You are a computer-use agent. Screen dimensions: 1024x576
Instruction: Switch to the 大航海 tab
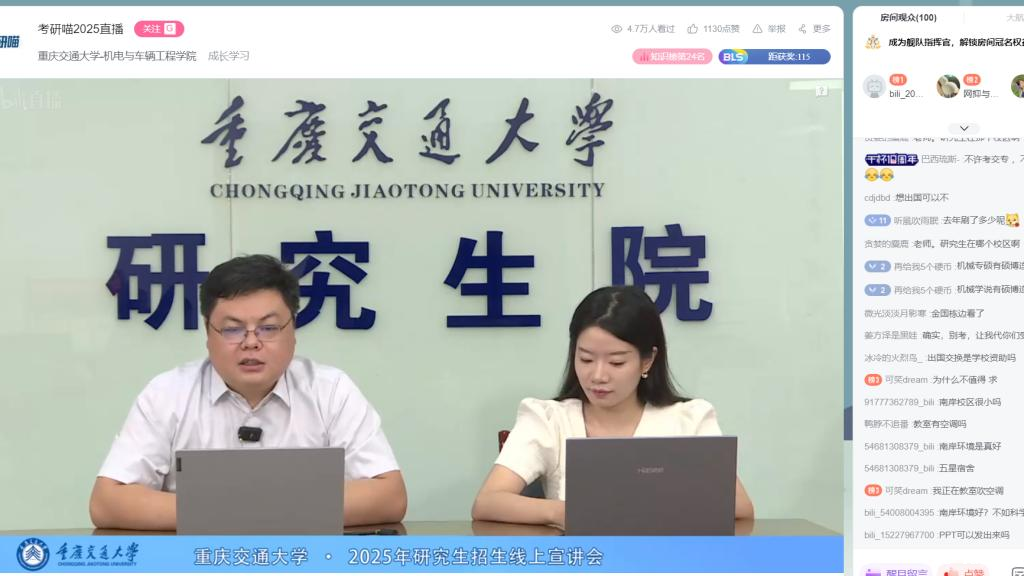[1014, 17]
